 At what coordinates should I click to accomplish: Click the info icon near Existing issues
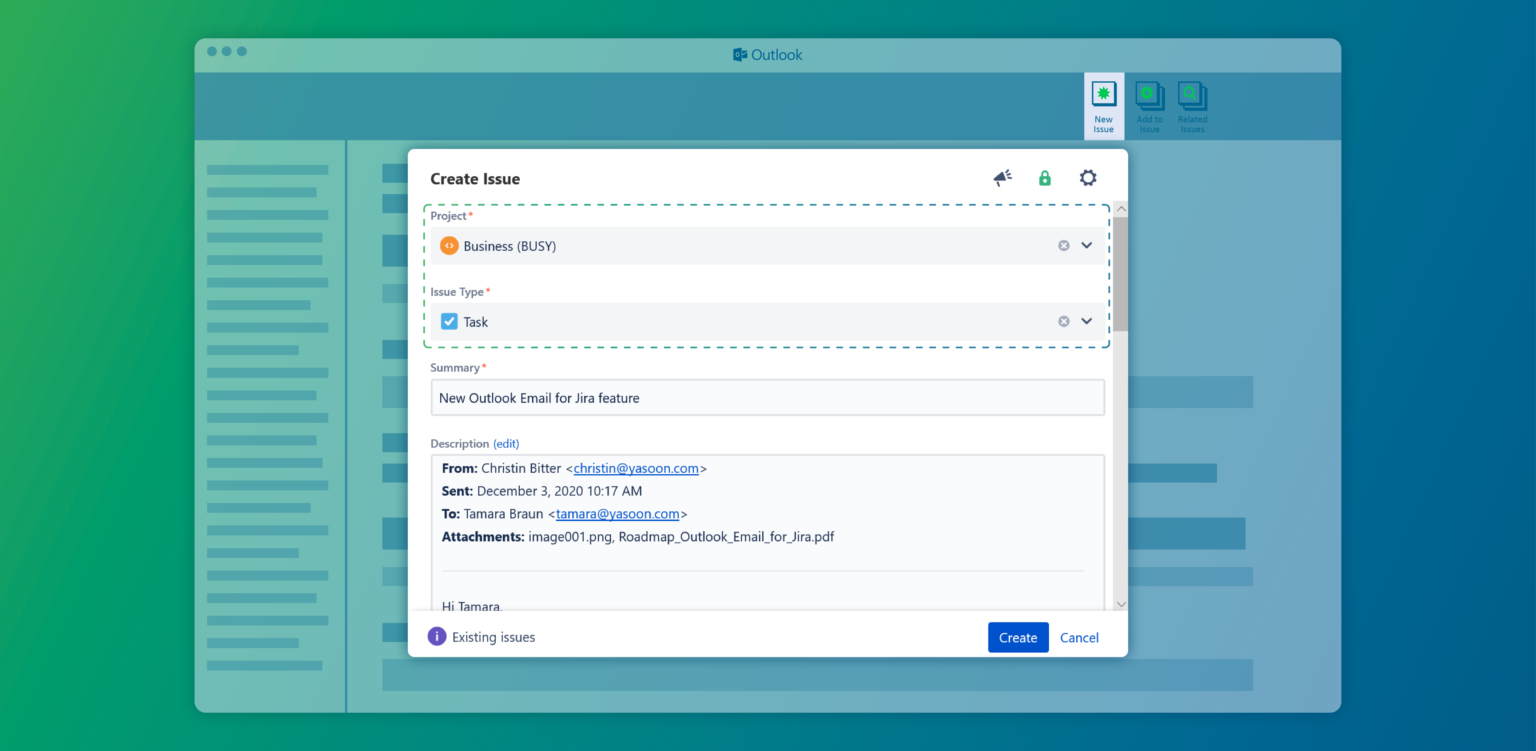436,636
